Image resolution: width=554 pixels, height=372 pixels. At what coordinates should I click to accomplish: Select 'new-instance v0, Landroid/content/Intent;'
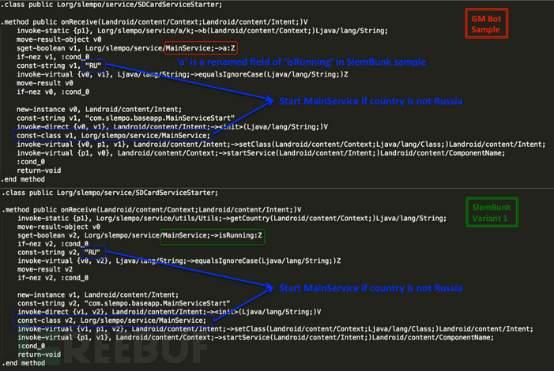click(99, 110)
